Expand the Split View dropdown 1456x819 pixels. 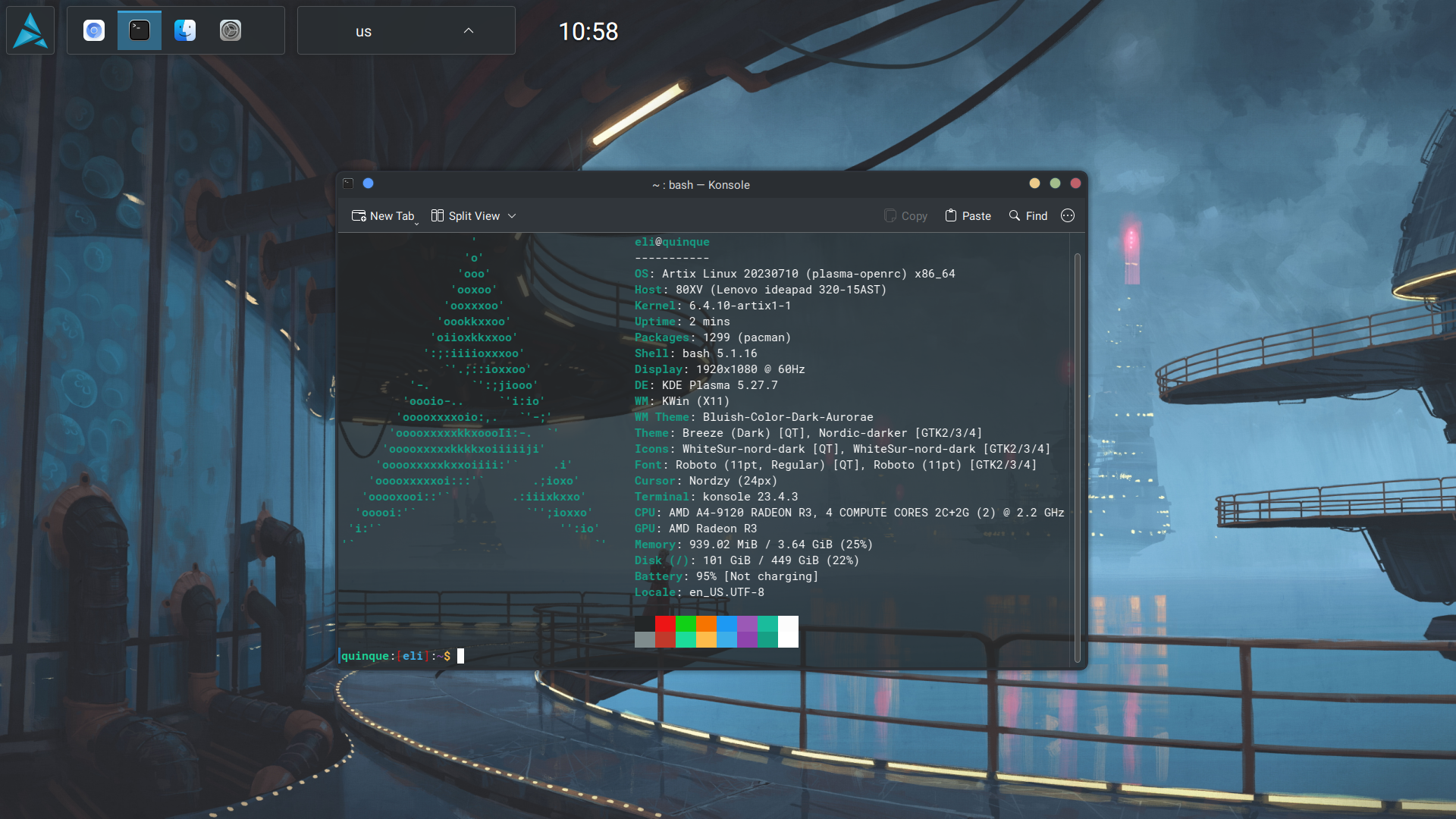click(511, 215)
